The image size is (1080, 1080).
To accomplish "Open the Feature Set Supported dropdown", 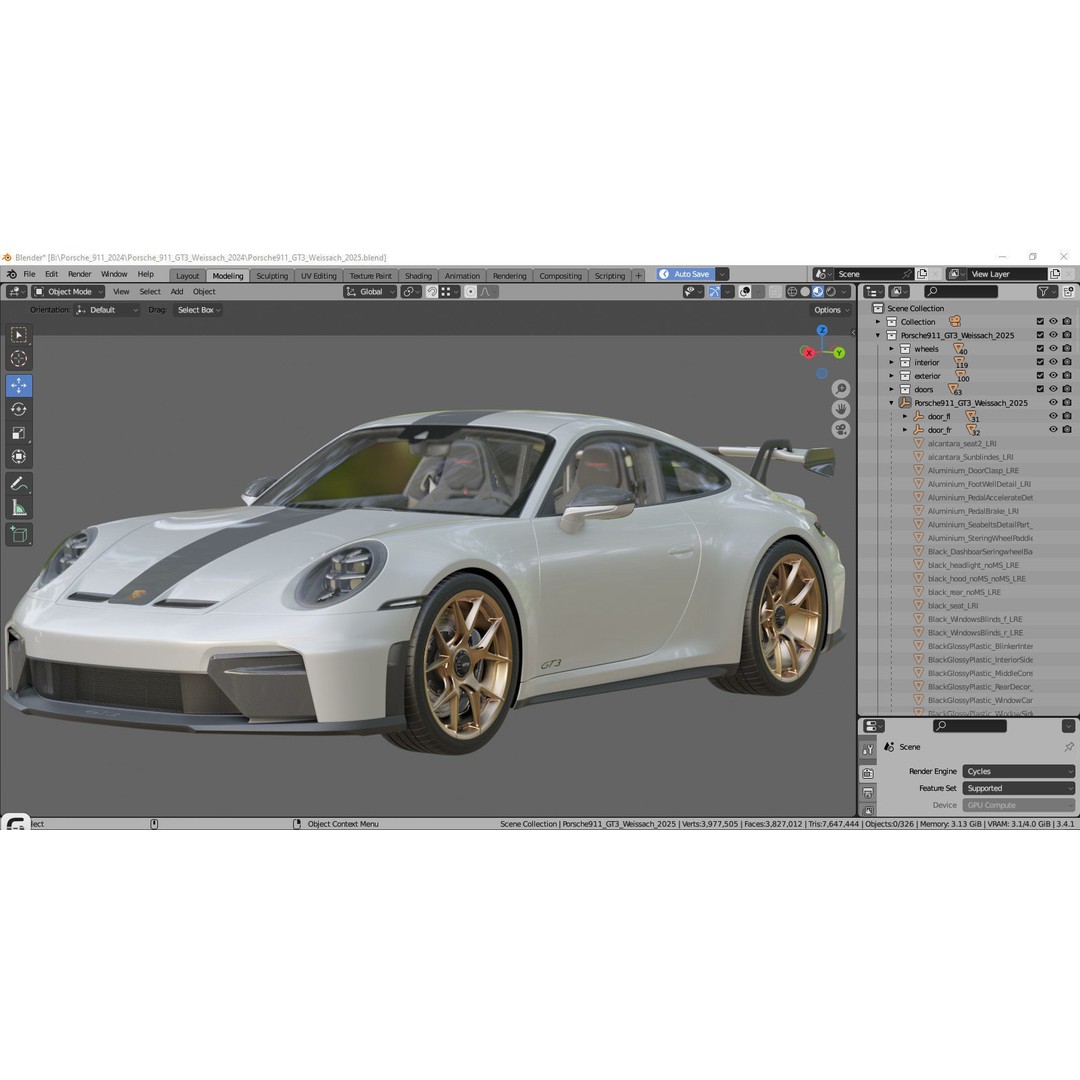I will pyautogui.click(x=1018, y=789).
